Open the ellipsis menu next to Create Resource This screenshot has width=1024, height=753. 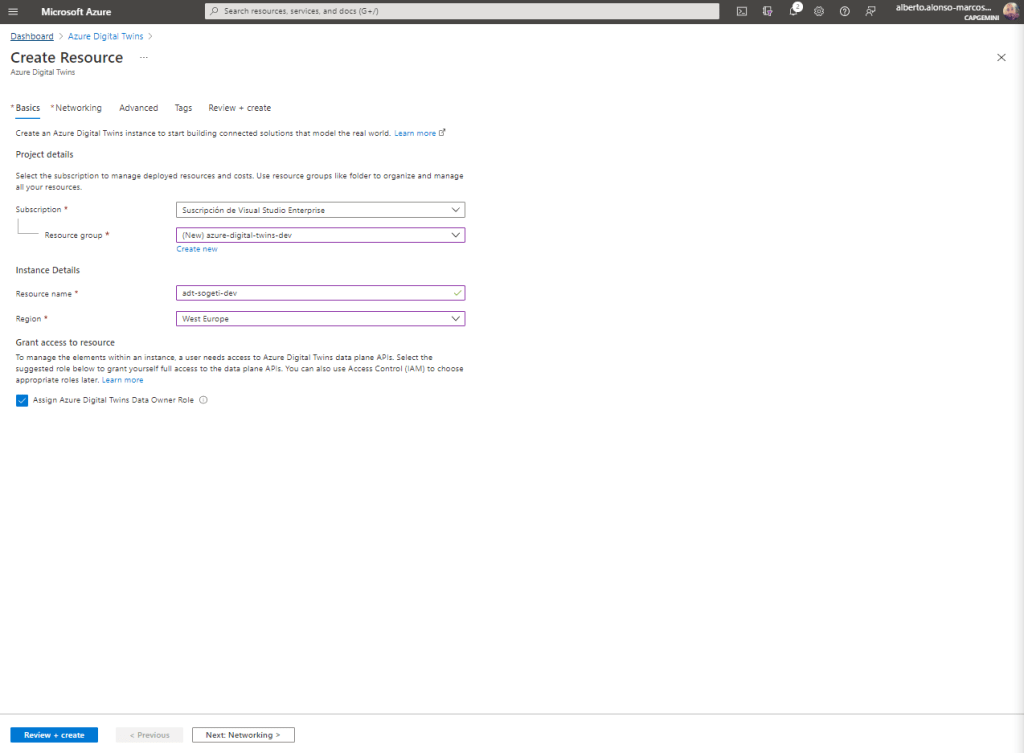[144, 58]
